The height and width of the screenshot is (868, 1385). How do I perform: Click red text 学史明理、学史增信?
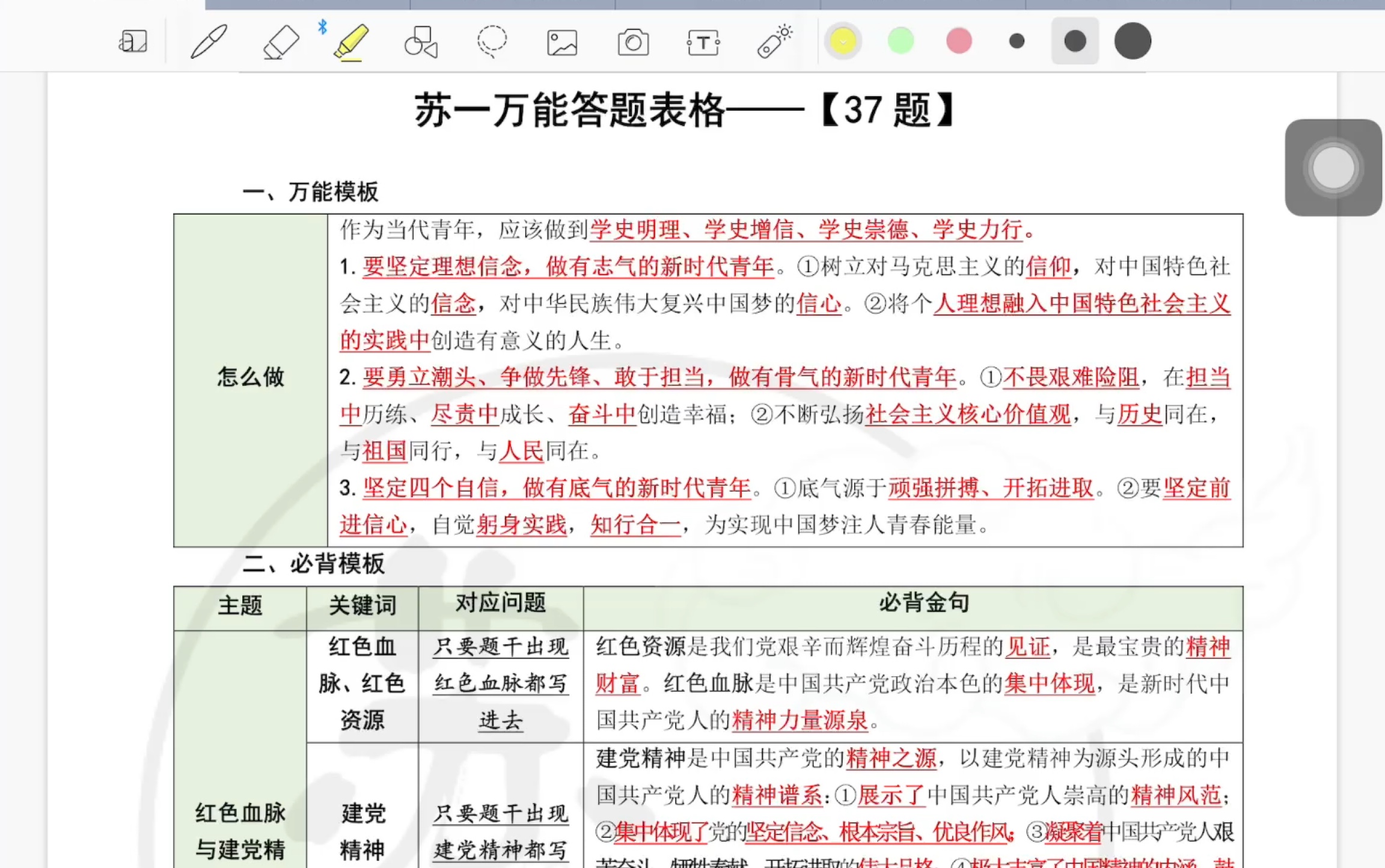[x=691, y=230]
